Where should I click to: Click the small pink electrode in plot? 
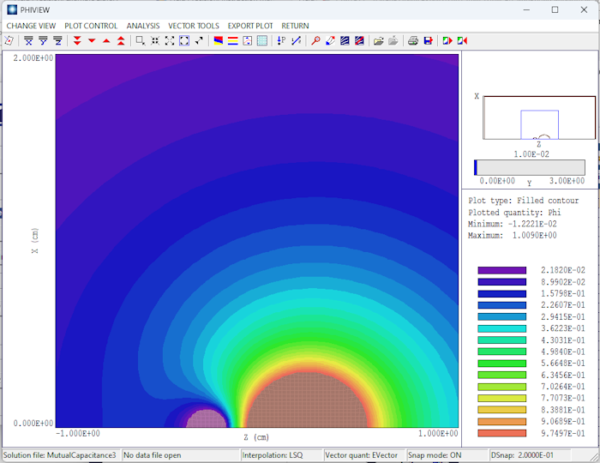click(x=207, y=419)
